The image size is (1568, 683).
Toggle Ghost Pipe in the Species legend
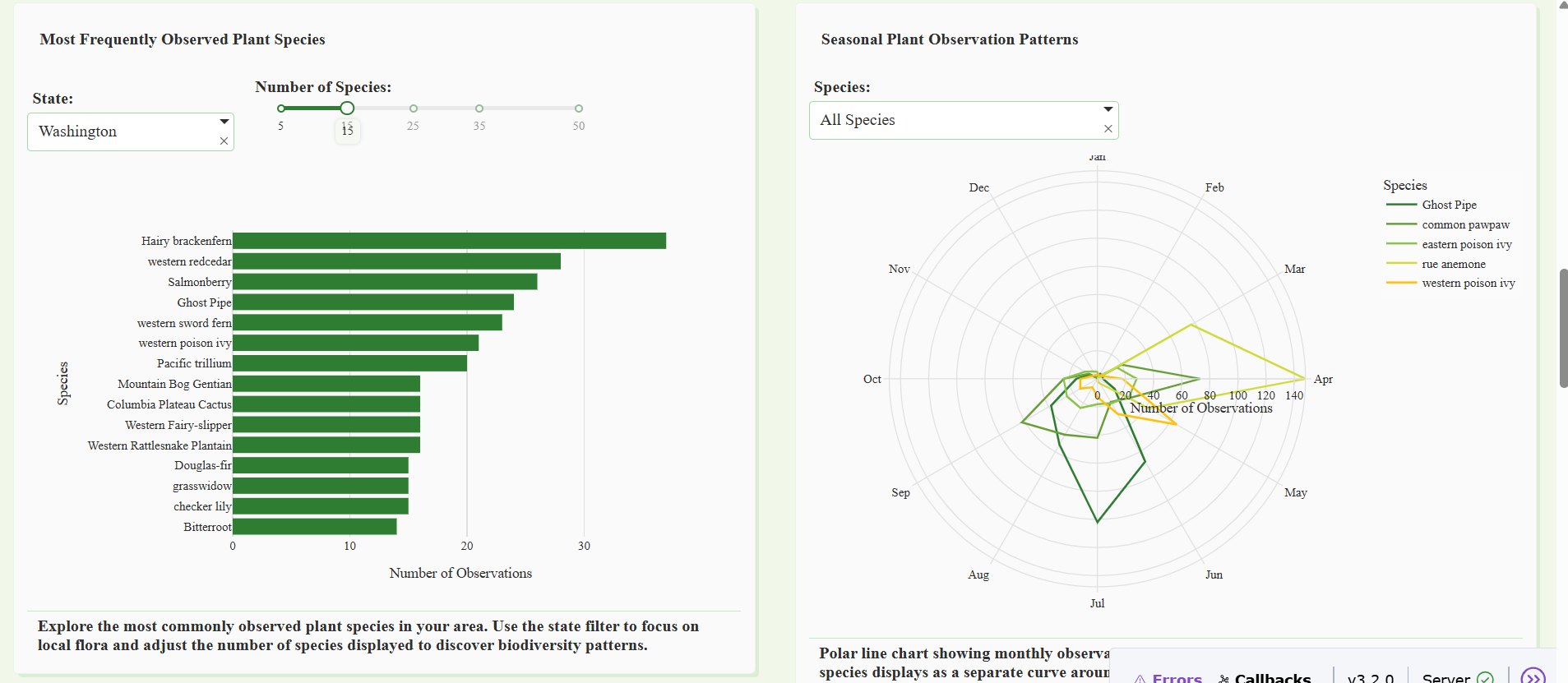1449,204
